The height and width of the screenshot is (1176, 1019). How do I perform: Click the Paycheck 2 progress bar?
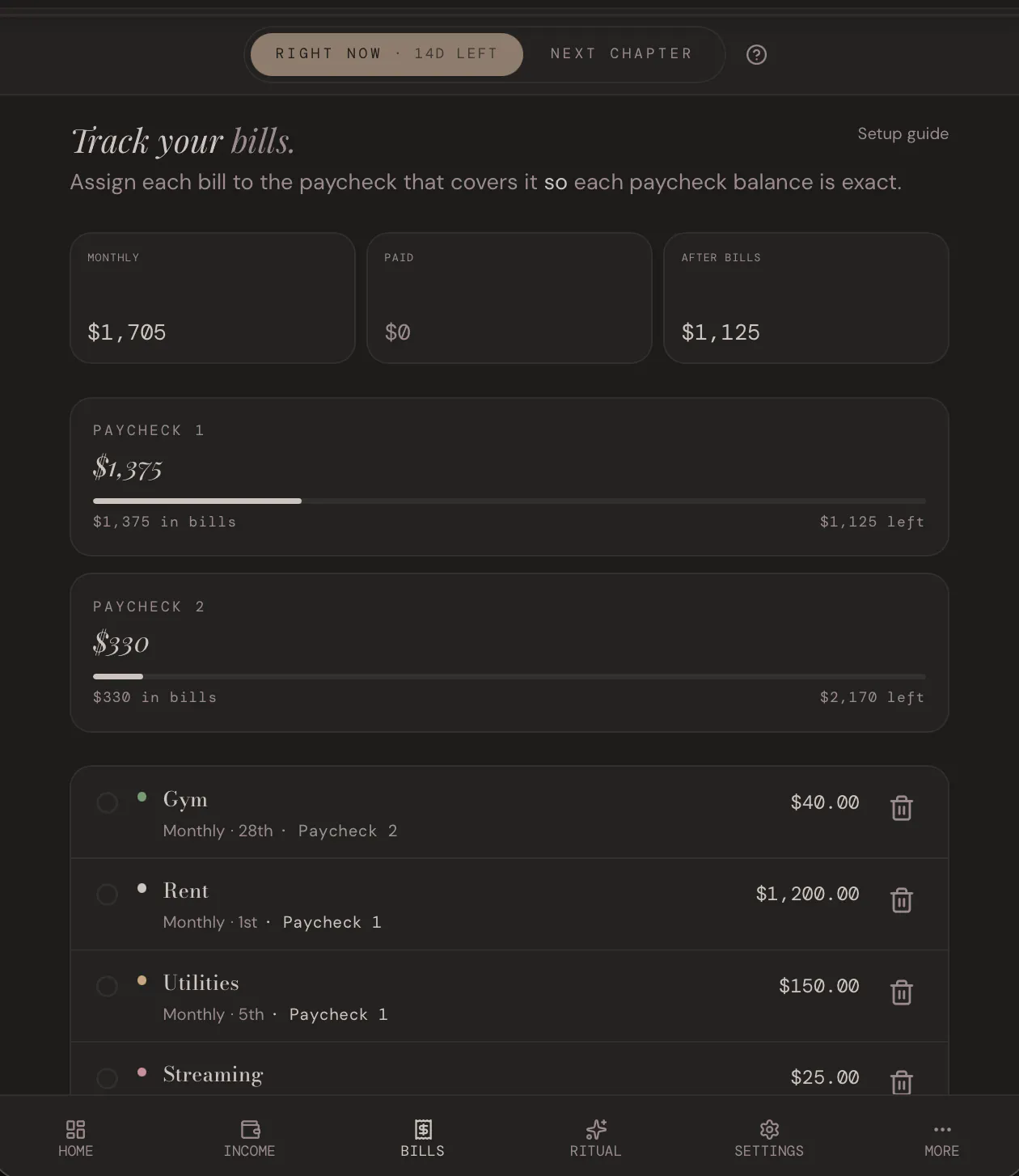509,676
